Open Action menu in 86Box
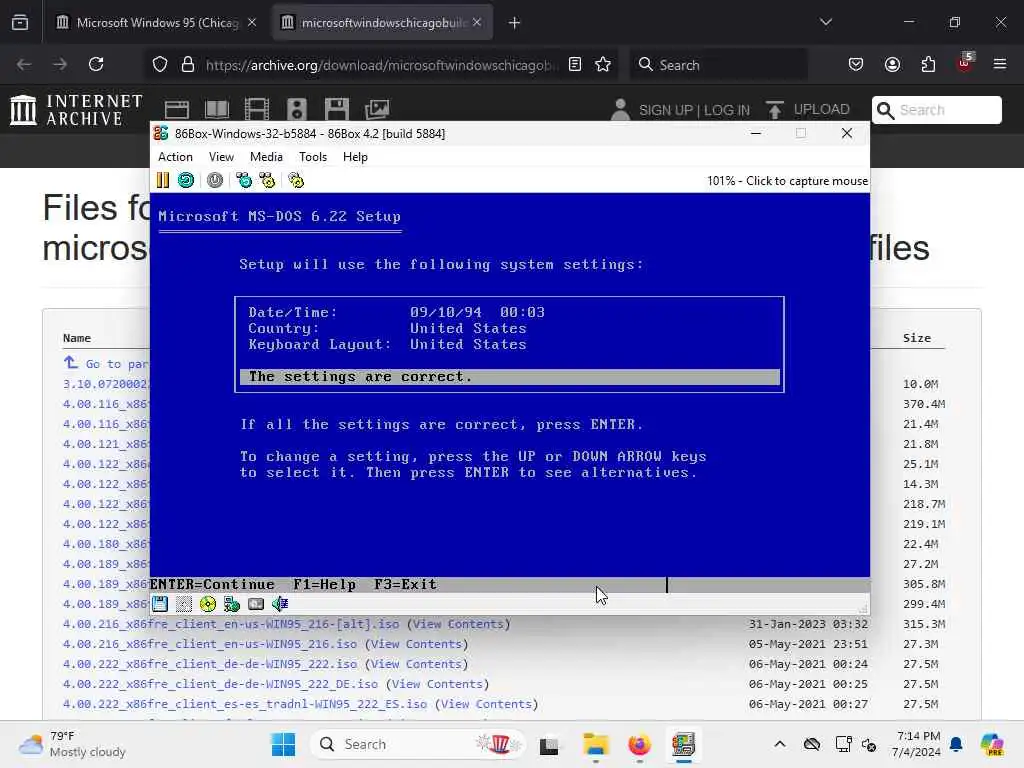Screen dimensions: 1024x768 [175, 157]
